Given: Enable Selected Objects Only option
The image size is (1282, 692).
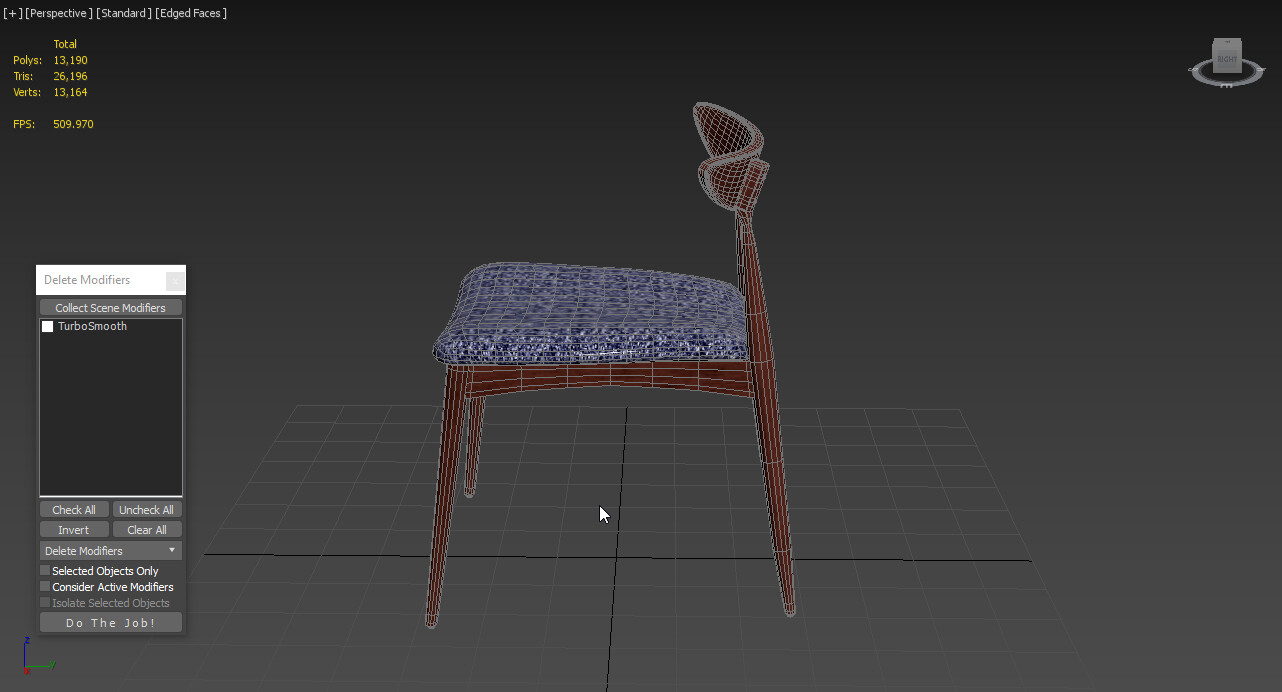Looking at the screenshot, I should click(44, 570).
